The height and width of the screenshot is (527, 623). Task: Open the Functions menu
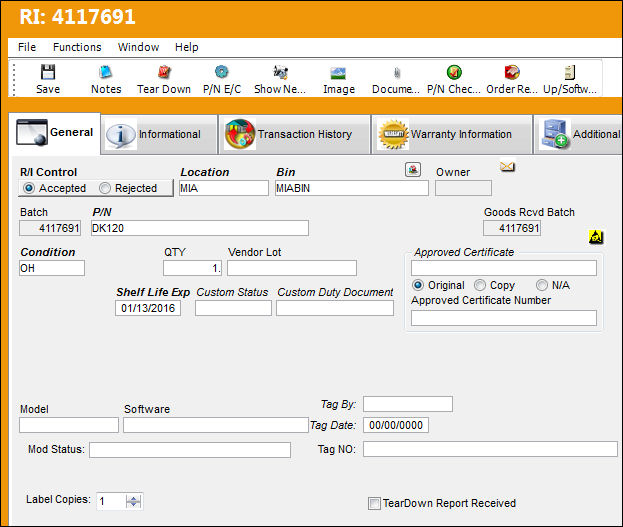(77, 47)
